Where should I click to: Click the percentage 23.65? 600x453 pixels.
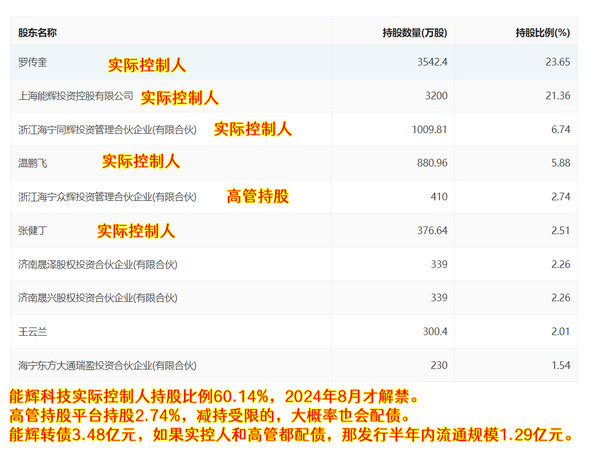[558, 62]
